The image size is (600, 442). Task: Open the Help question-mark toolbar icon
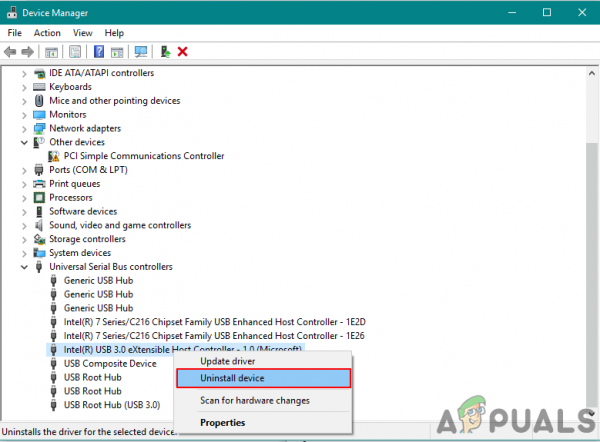99,52
